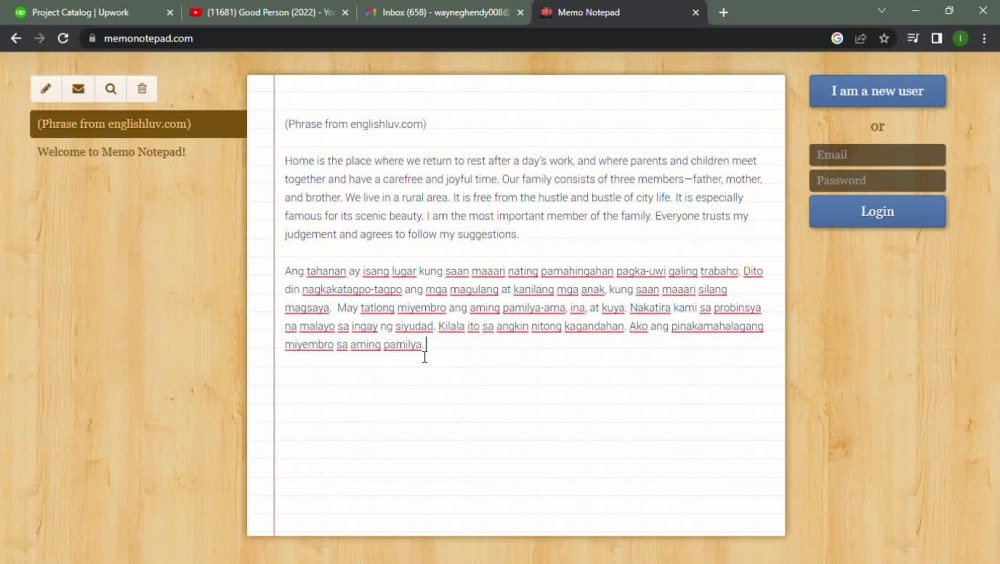The height and width of the screenshot is (564, 1000).
Task: Close the Inbox Gmail tab
Action: [x=520, y=12]
